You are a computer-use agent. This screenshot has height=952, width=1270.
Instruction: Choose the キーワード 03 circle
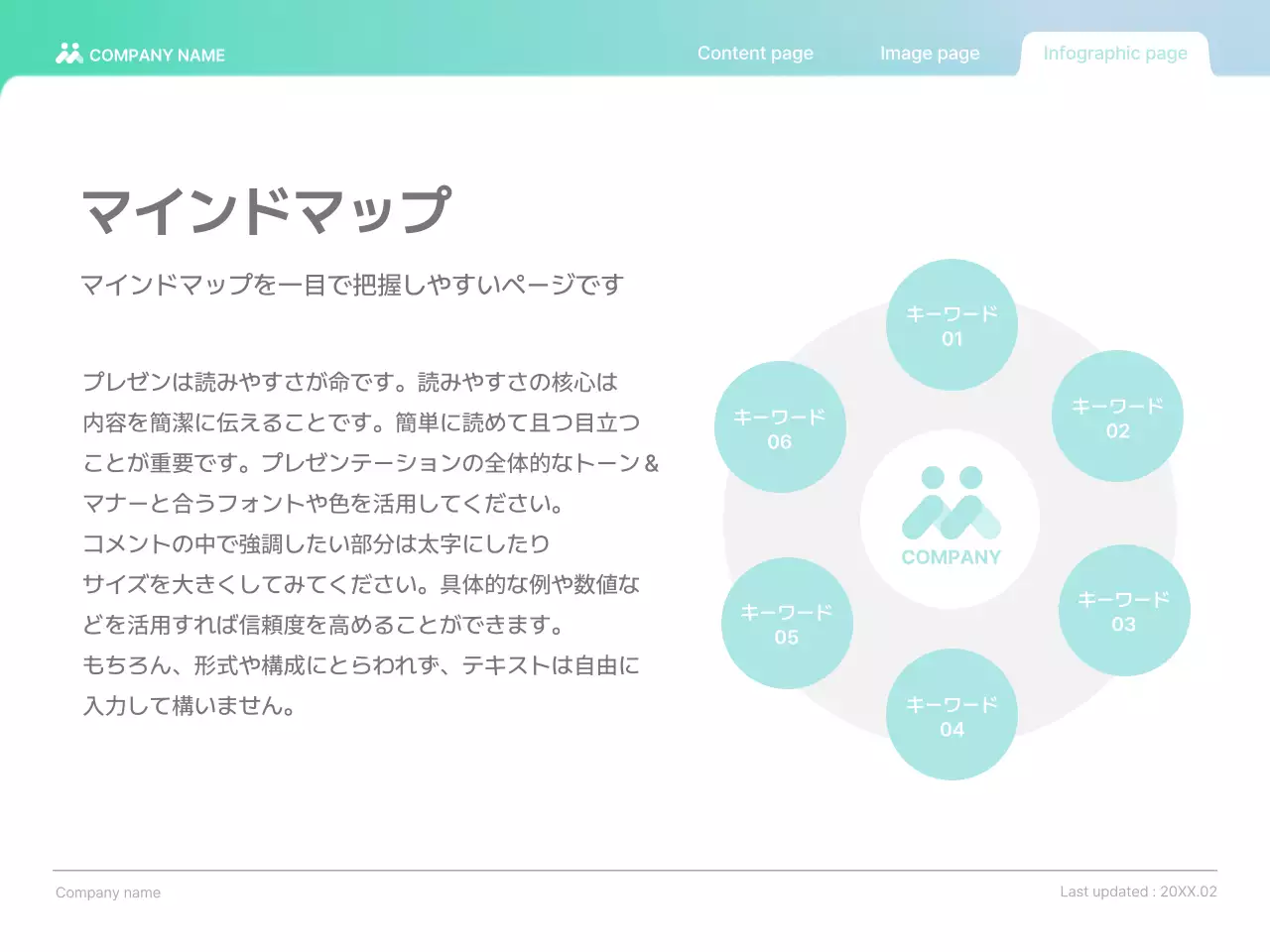tap(1123, 611)
